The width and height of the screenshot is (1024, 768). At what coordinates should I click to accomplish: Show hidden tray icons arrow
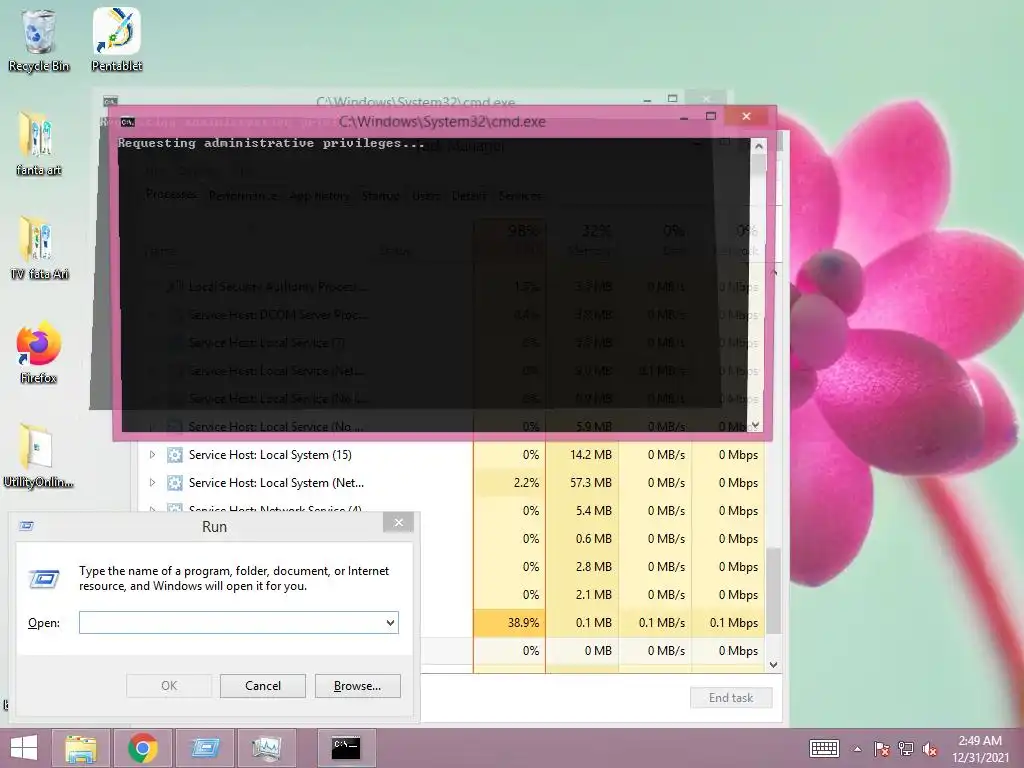tap(857, 749)
